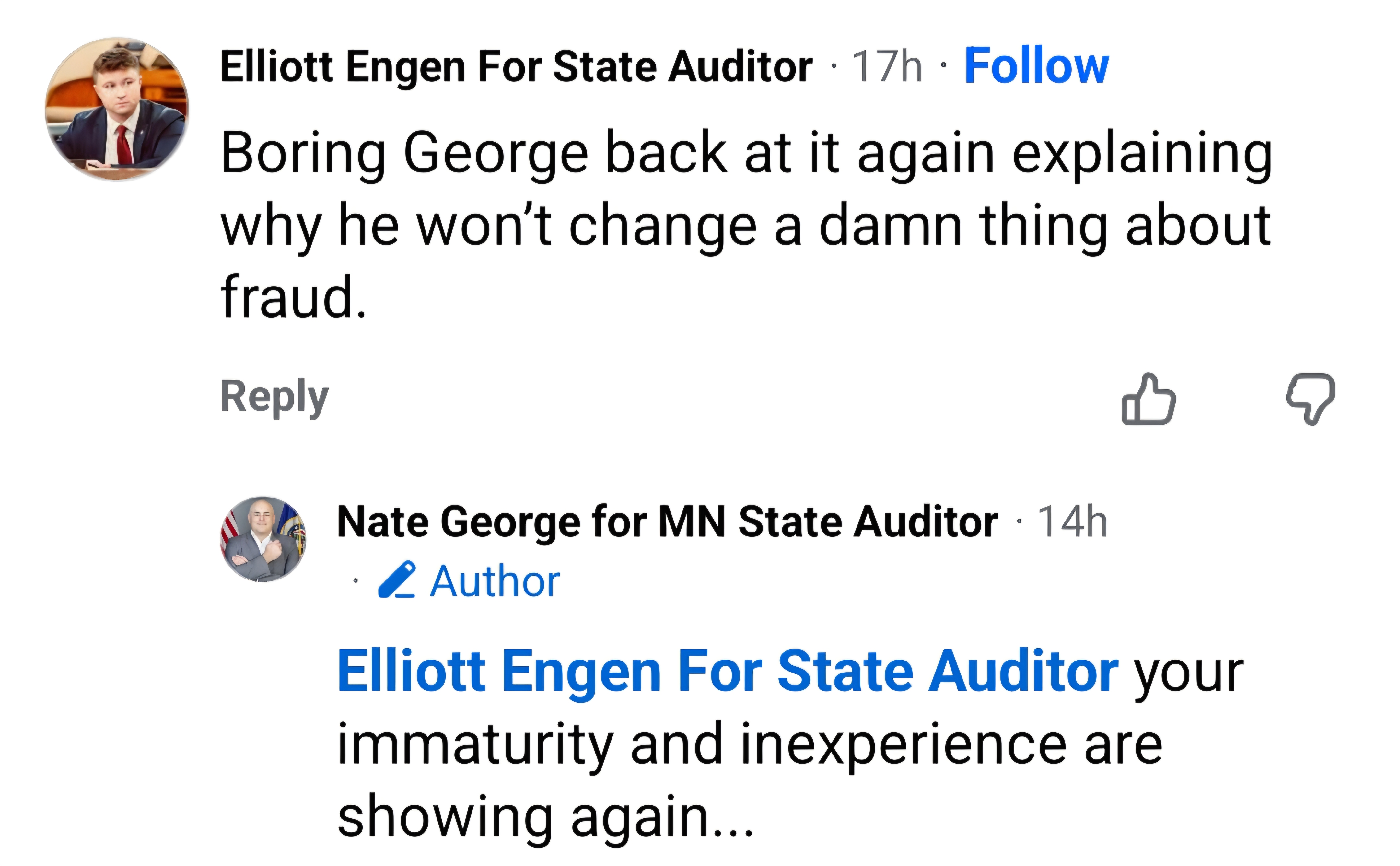Click the word "fraud." in the comment

293,297
